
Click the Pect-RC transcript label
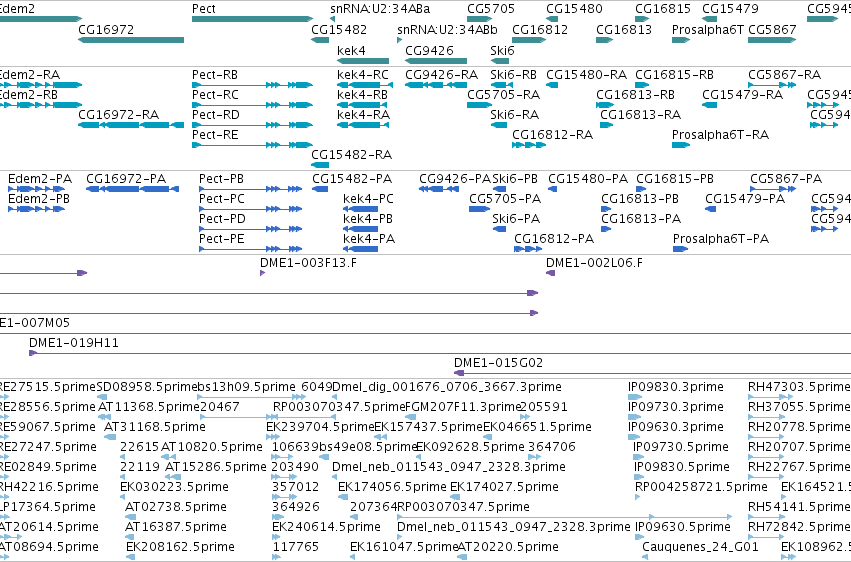pos(215,94)
